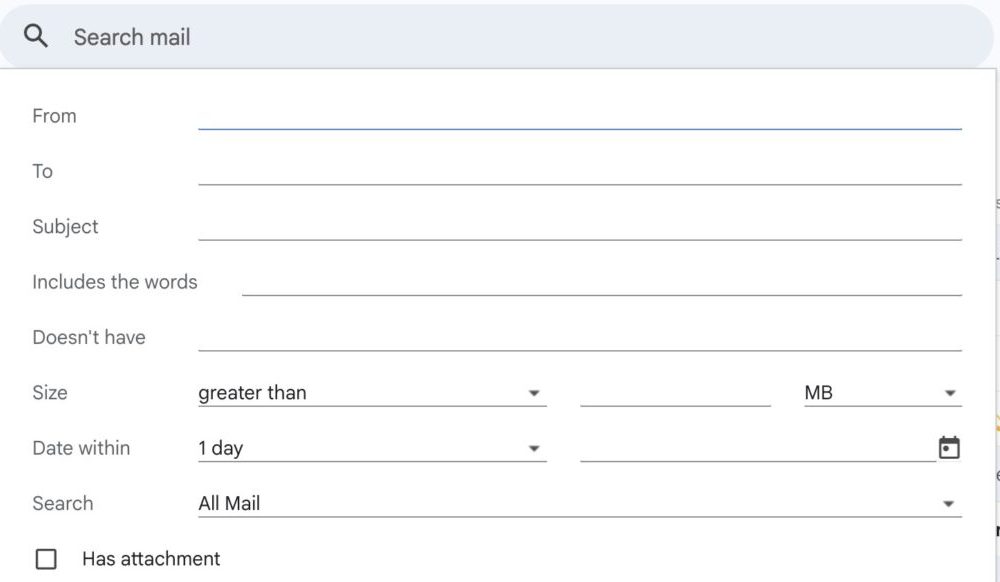Focus the To recipient field
Screen dimensions: 1000x582
coord(579,171)
